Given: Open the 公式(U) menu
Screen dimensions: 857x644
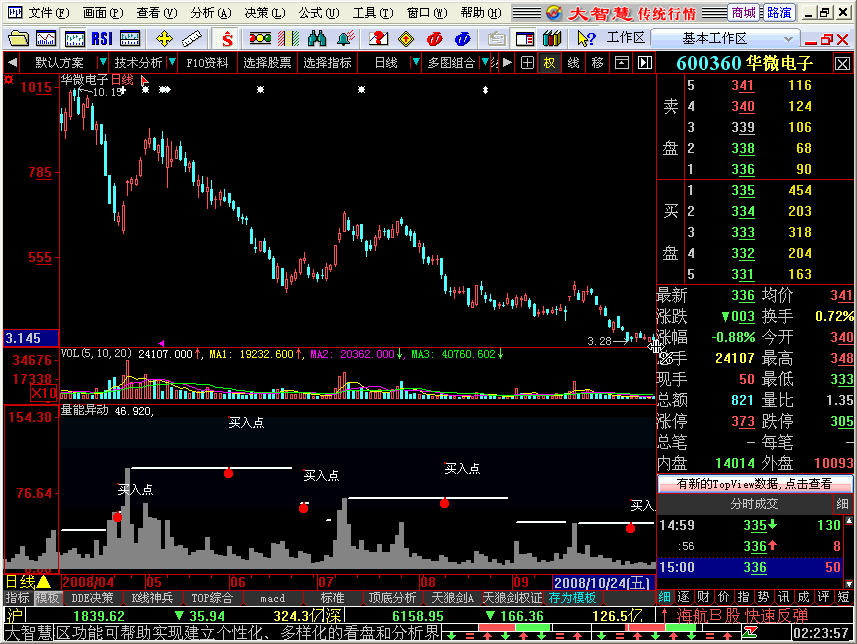Looking at the screenshot, I should click(x=318, y=13).
